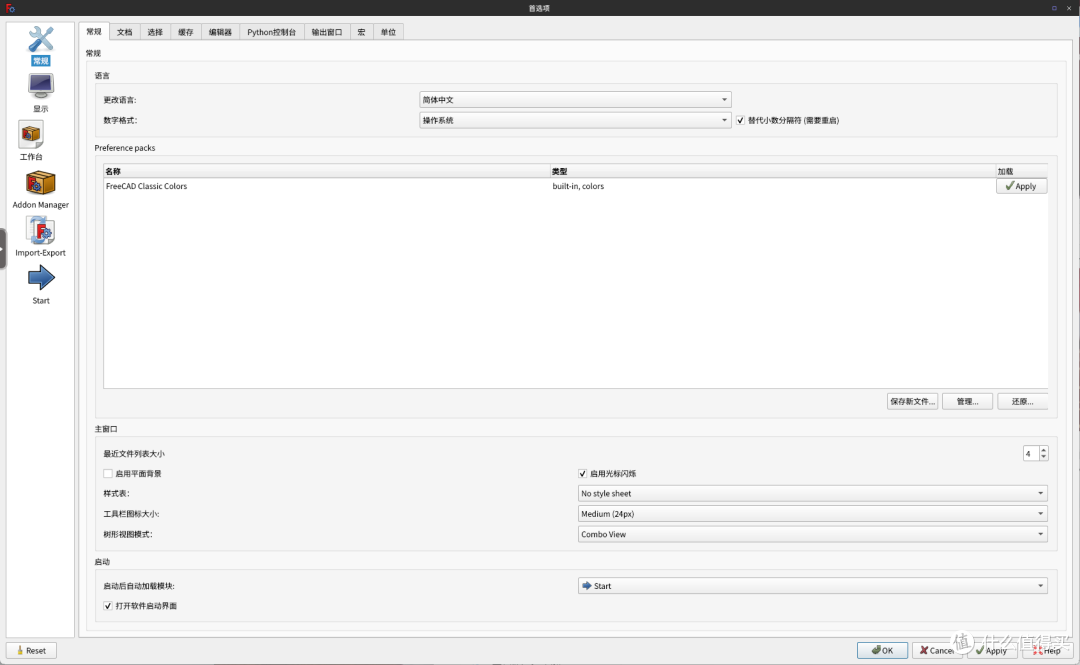Click the 管理... button
Image resolution: width=1080 pixels, height=665 pixels.
point(967,401)
